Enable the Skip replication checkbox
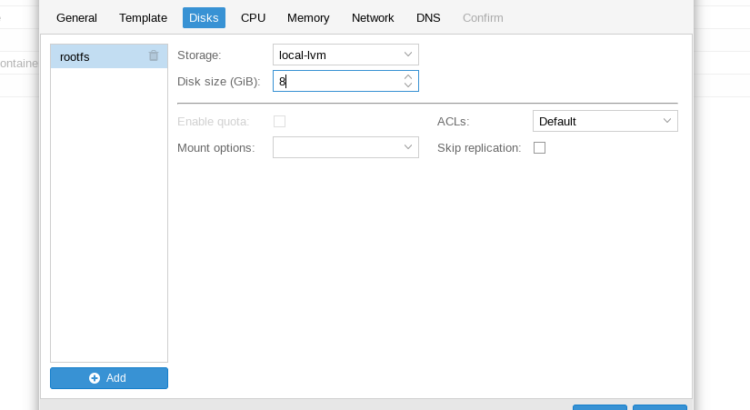 click(540, 148)
